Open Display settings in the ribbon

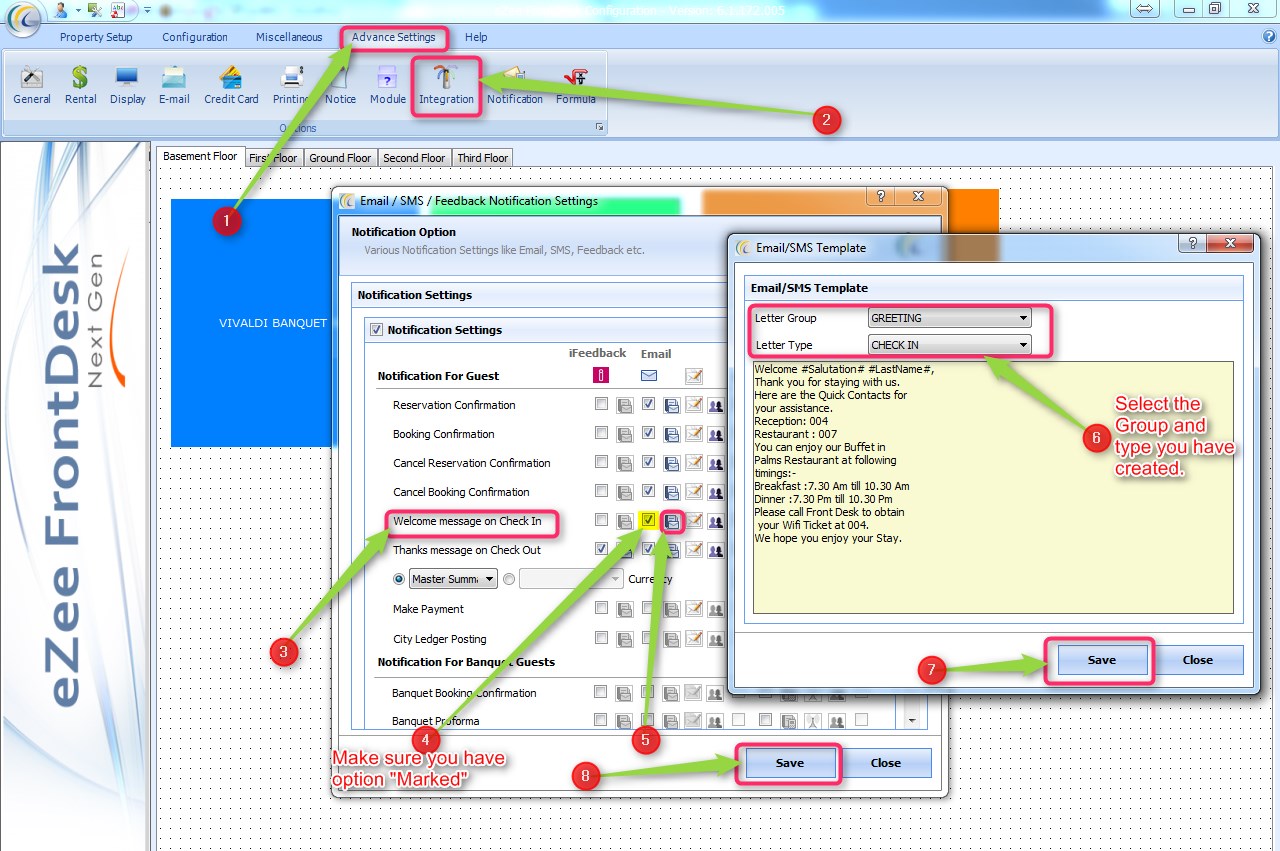(127, 85)
